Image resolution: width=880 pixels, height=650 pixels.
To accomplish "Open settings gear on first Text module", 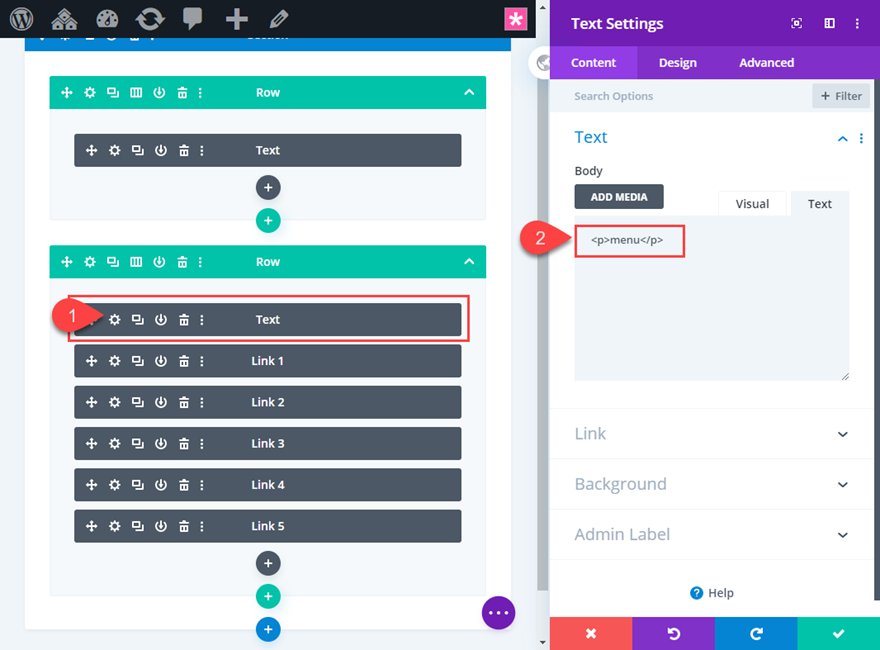I will (114, 150).
